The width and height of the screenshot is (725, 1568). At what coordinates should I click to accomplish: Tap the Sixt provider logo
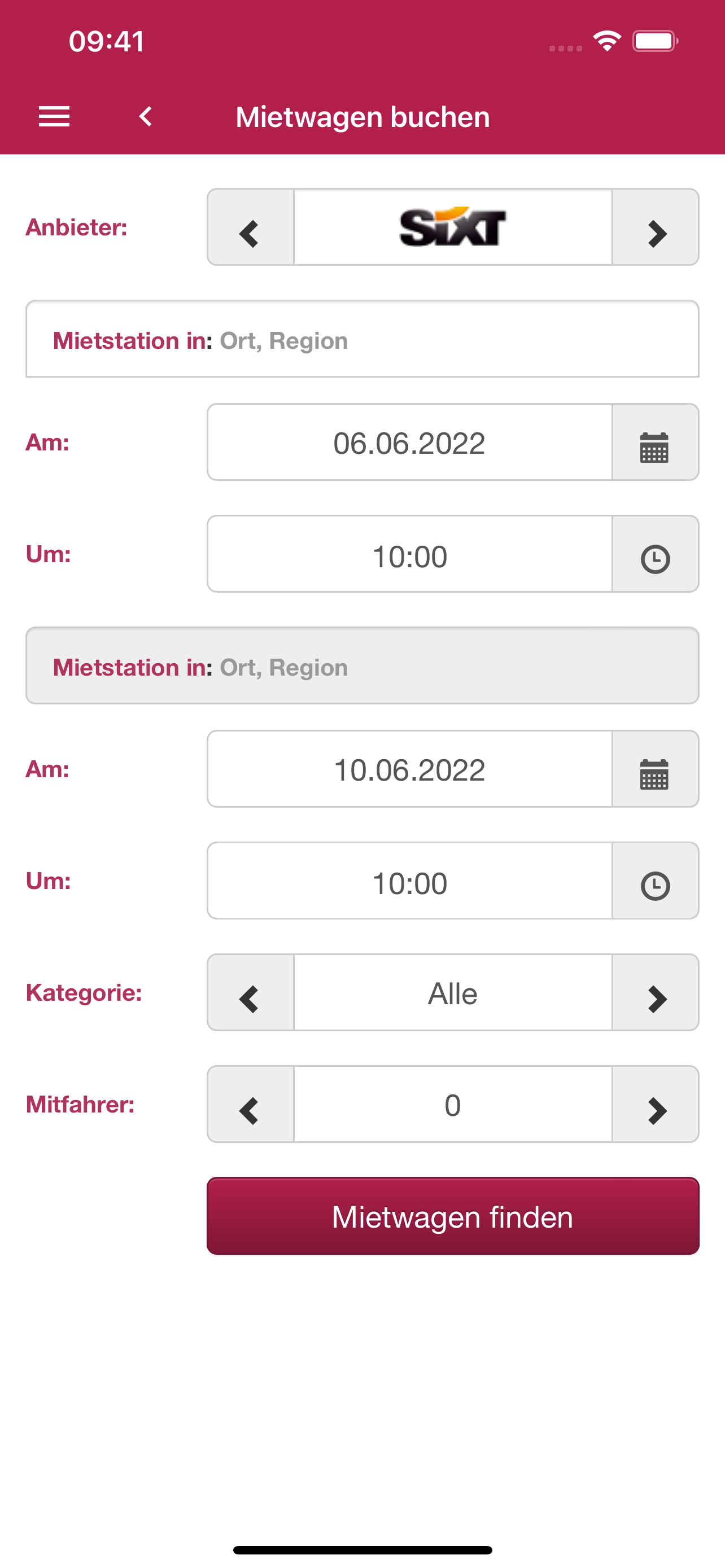(x=453, y=227)
